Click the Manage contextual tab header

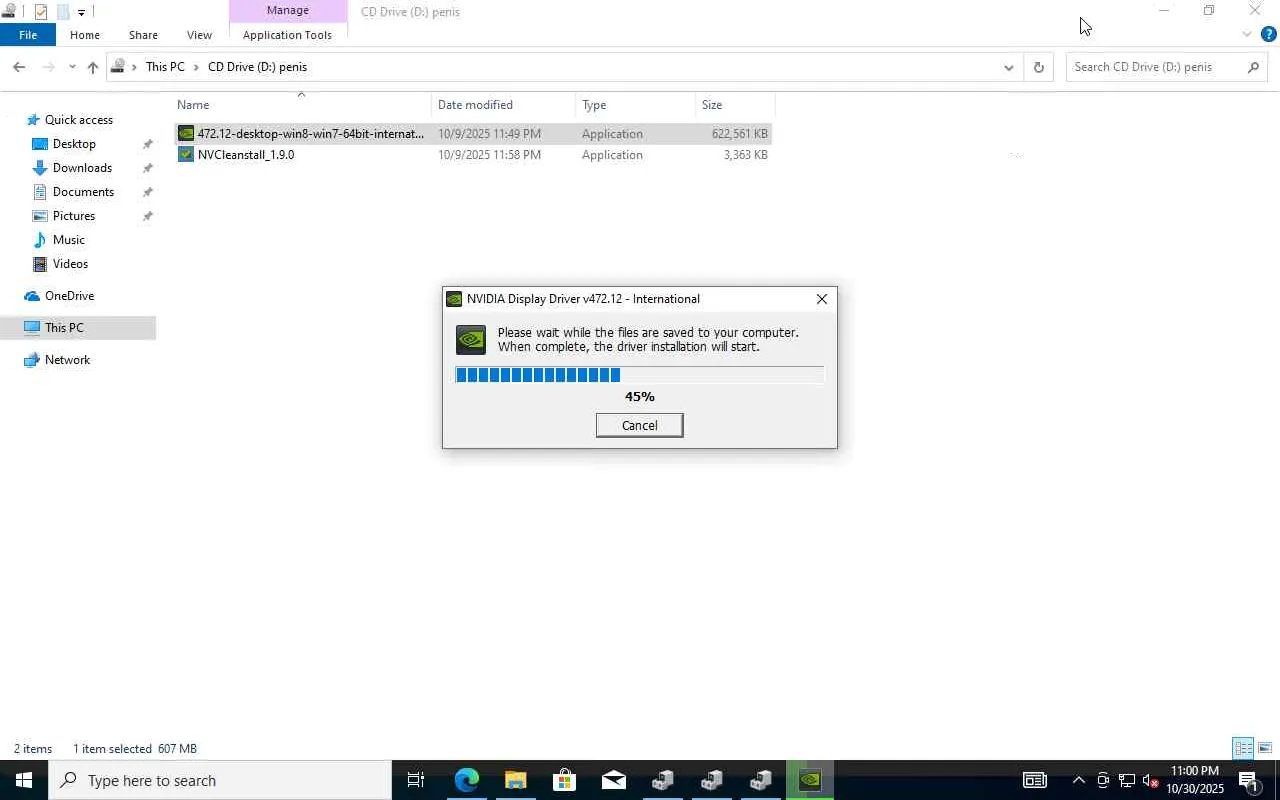pyautogui.click(x=288, y=11)
